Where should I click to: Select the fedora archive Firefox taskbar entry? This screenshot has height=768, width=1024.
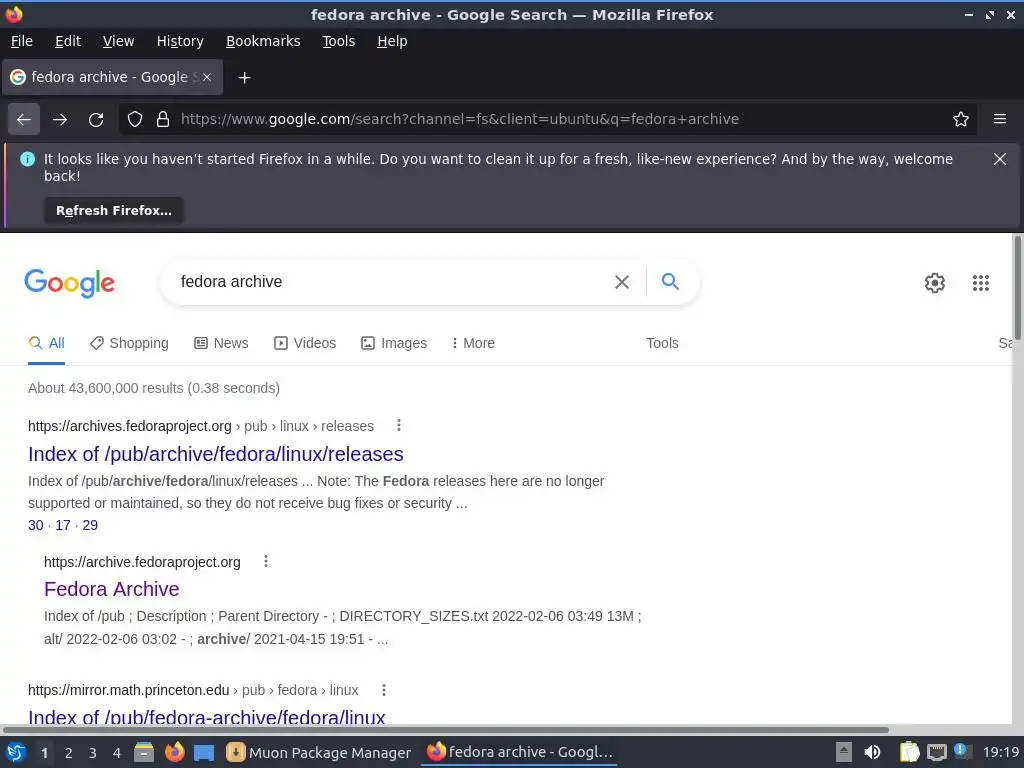coord(520,752)
